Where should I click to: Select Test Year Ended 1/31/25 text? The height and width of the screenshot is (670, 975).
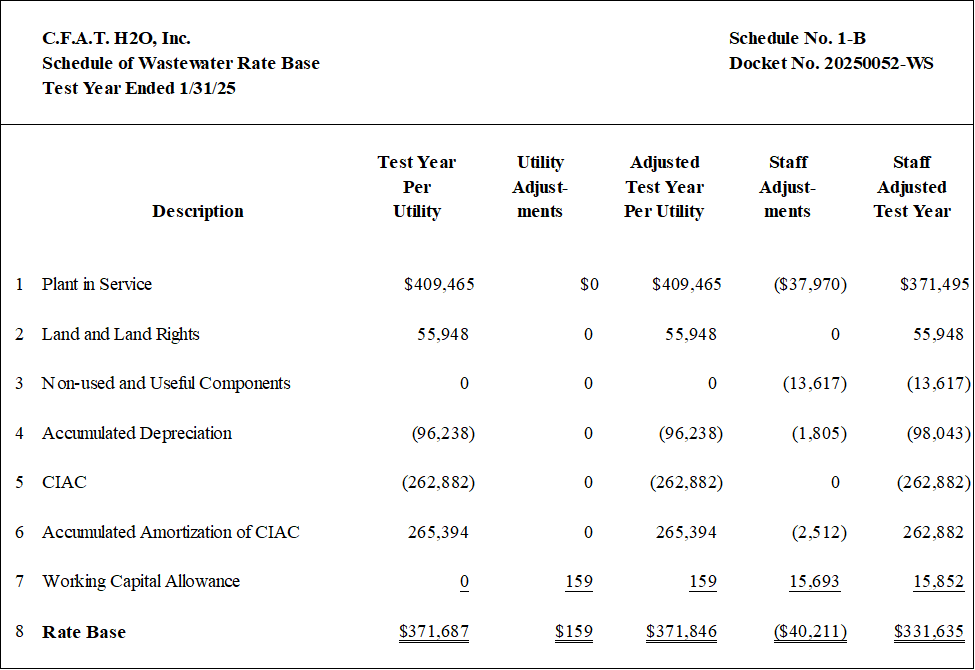139,88
